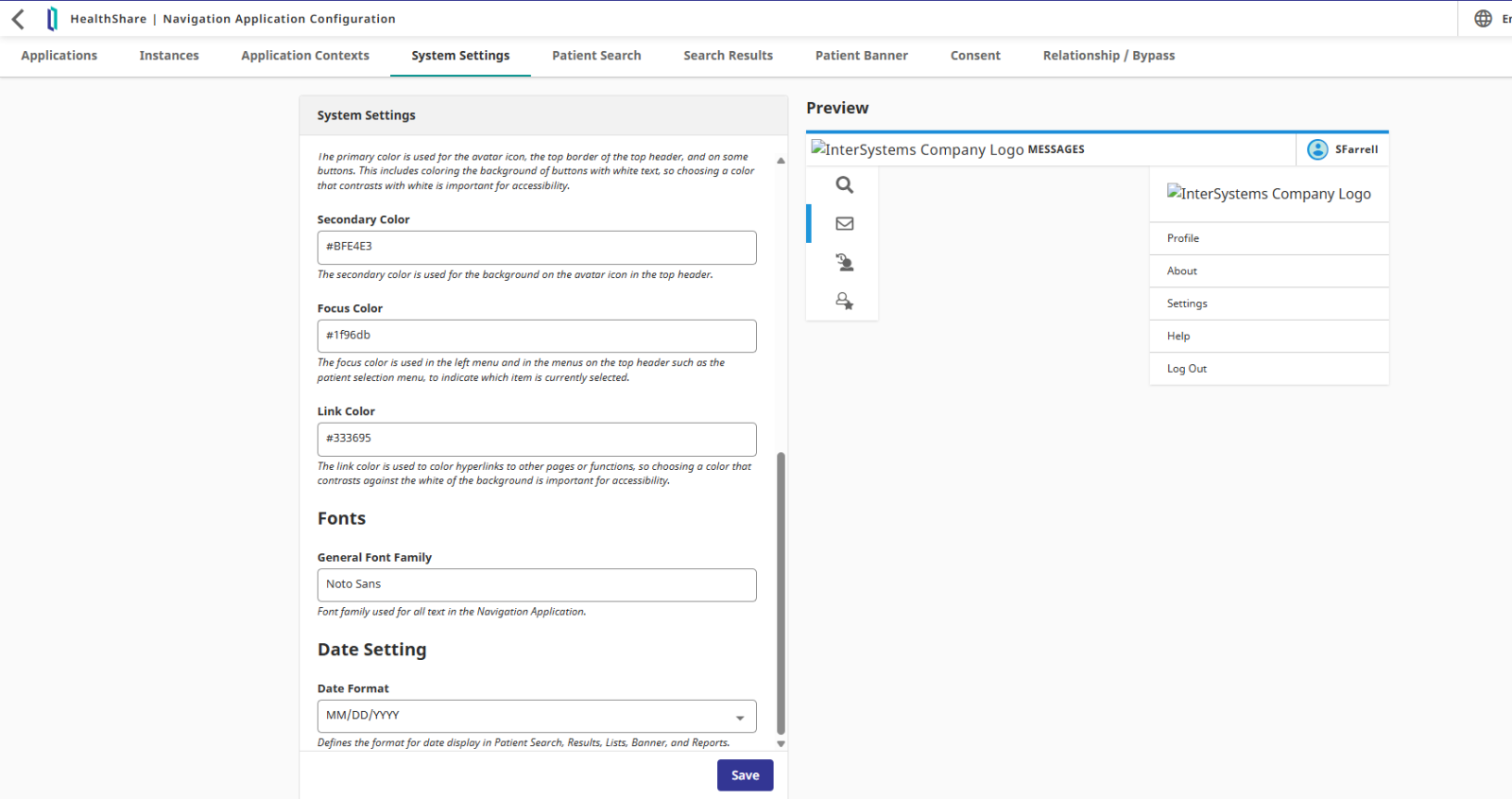Click Log Out in the user menu
The height and width of the screenshot is (799, 1512).
coord(1269,369)
